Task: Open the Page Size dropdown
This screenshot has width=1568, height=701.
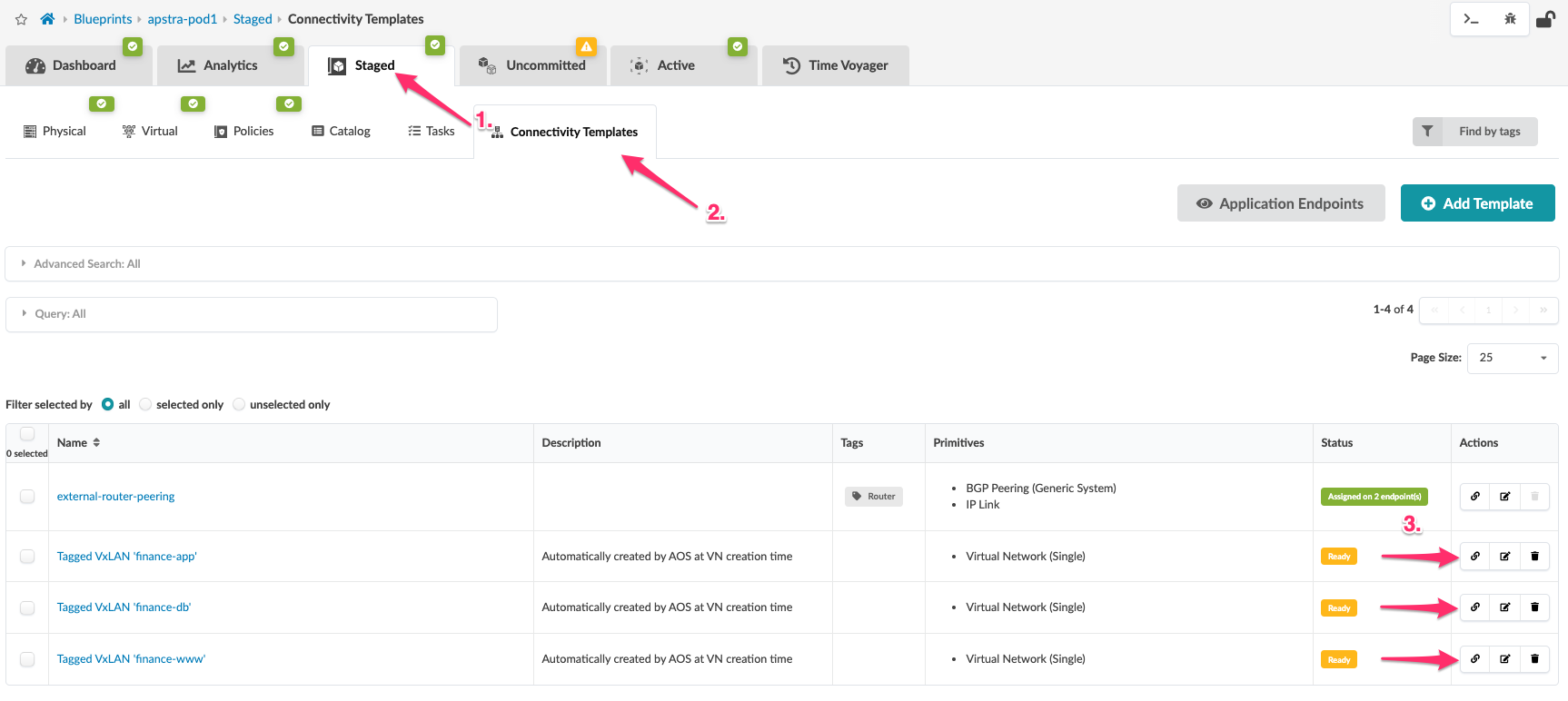Action: point(1513,358)
